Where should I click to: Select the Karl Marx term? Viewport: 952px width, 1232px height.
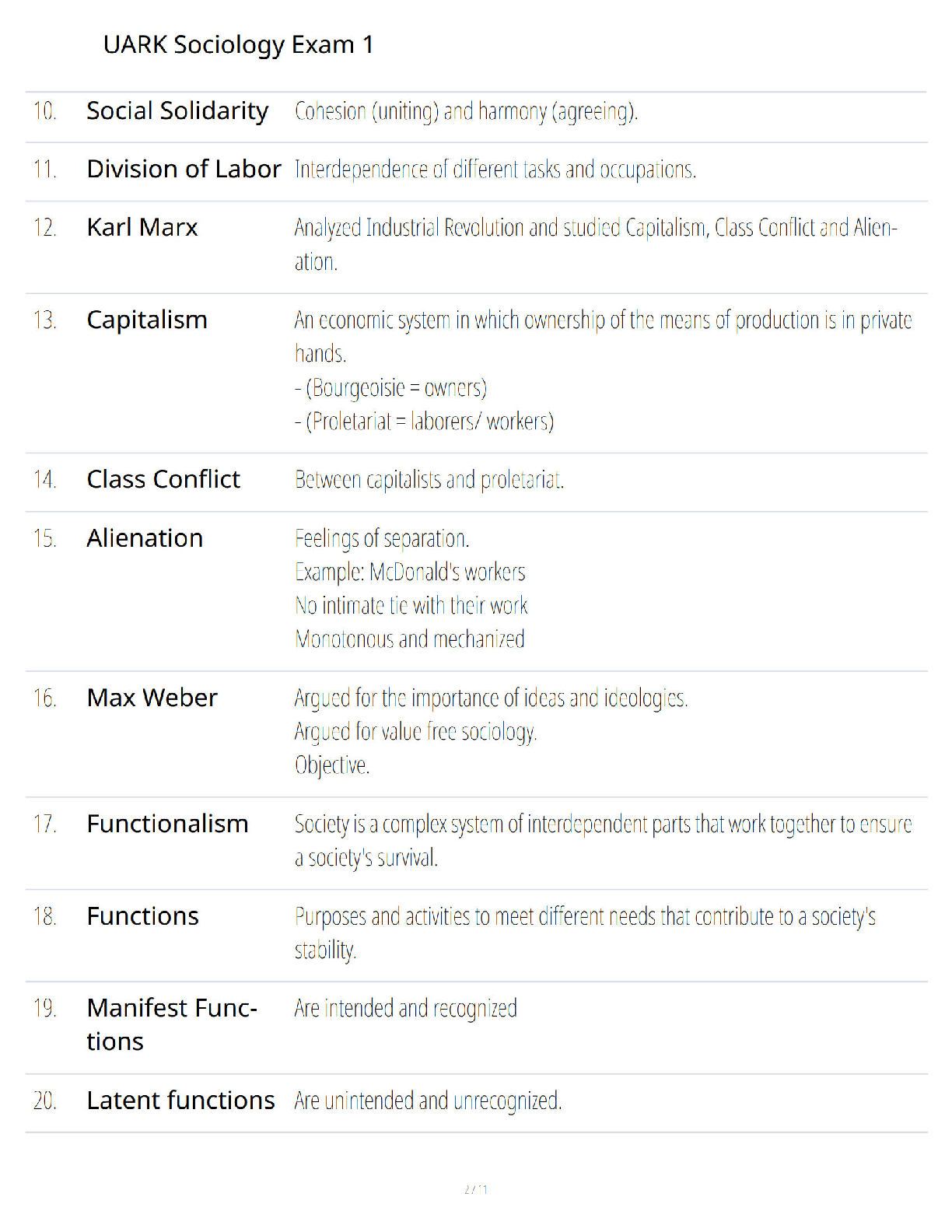coord(142,227)
